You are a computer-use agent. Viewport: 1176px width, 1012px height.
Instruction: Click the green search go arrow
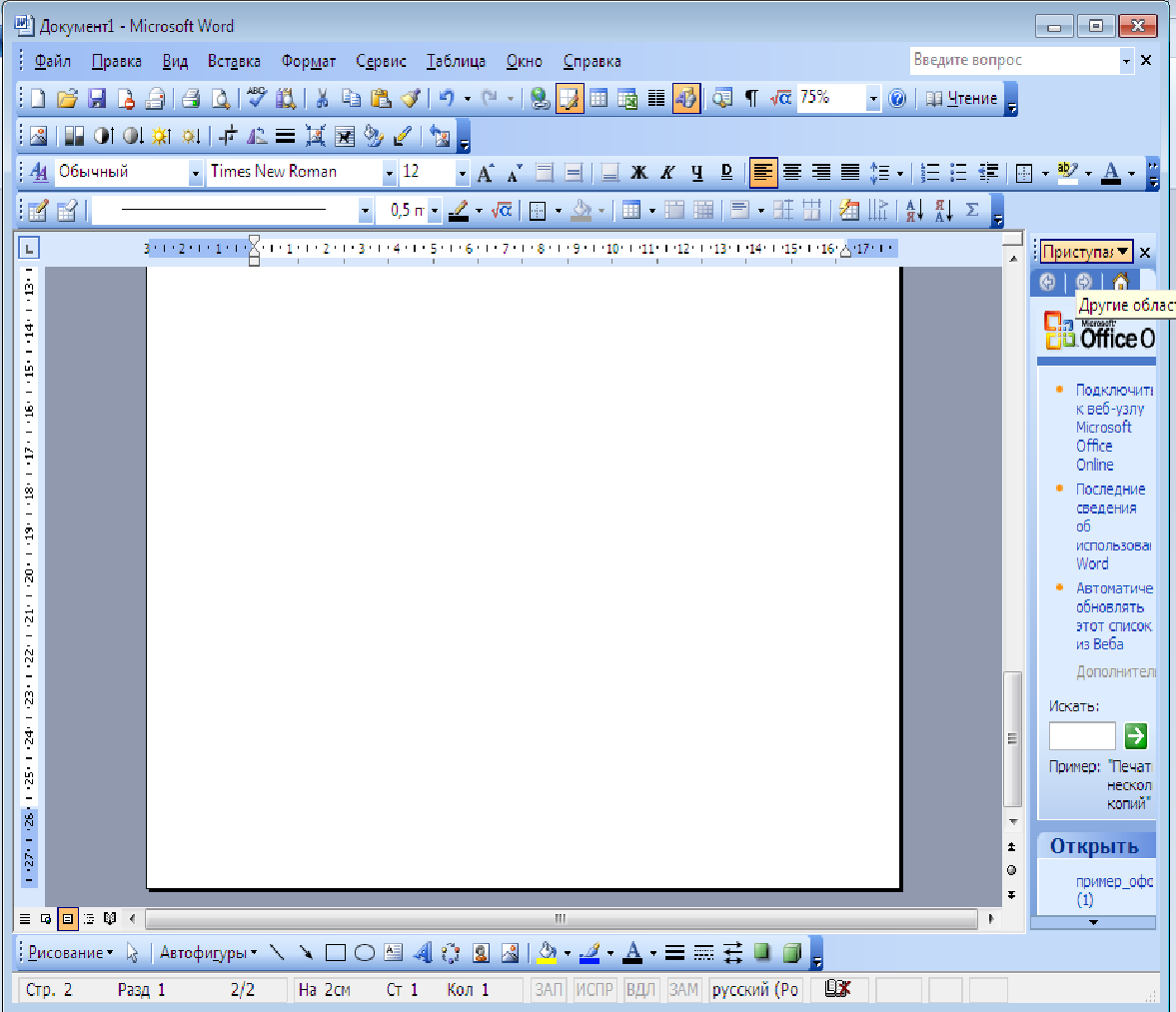pyautogui.click(x=1136, y=736)
